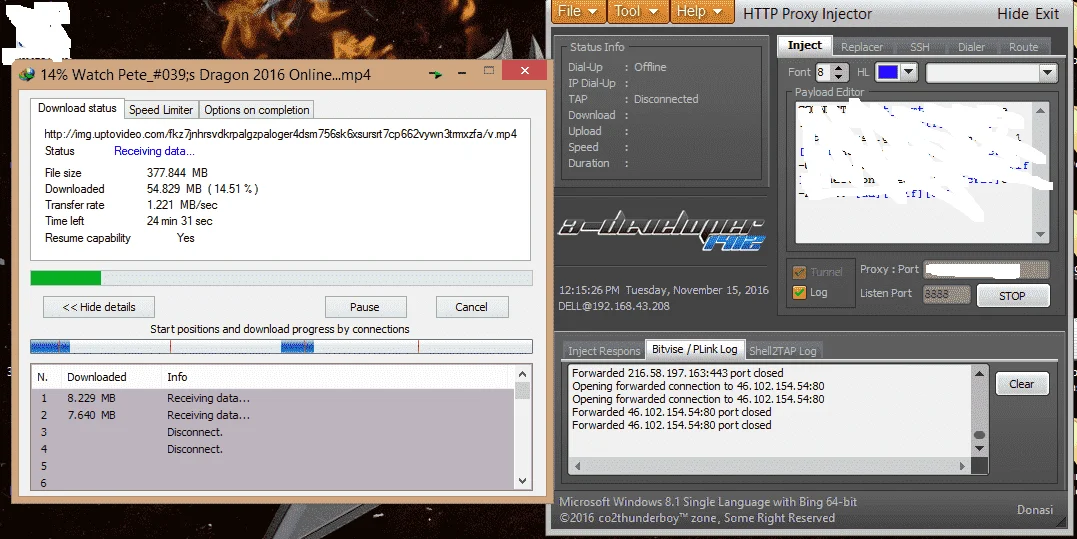This screenshot has width=1077, height=539.
Task: Click the download URL text
Action: (x=280, y=134)
